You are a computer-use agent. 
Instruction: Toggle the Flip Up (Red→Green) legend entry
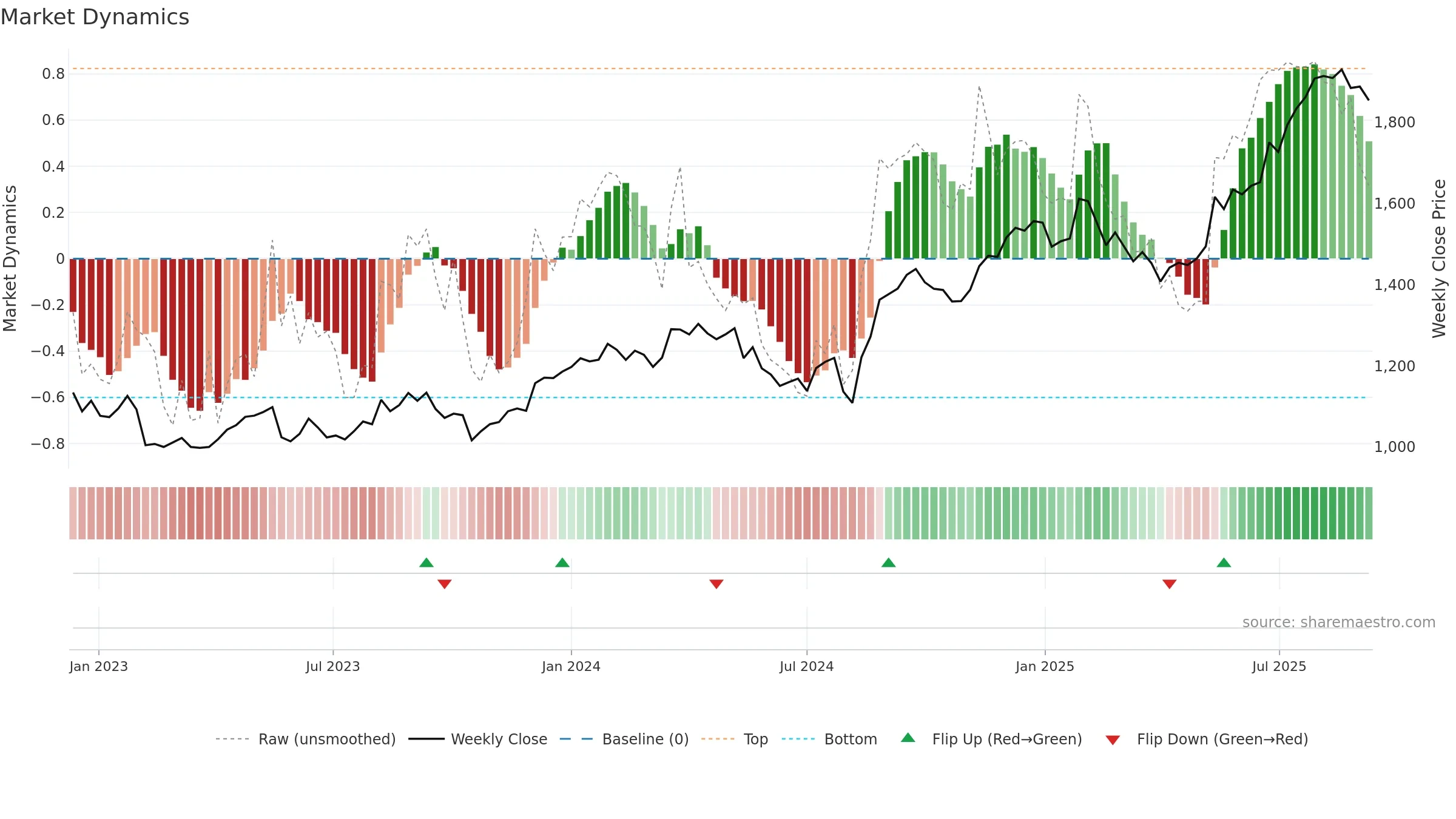click(991, 739)
